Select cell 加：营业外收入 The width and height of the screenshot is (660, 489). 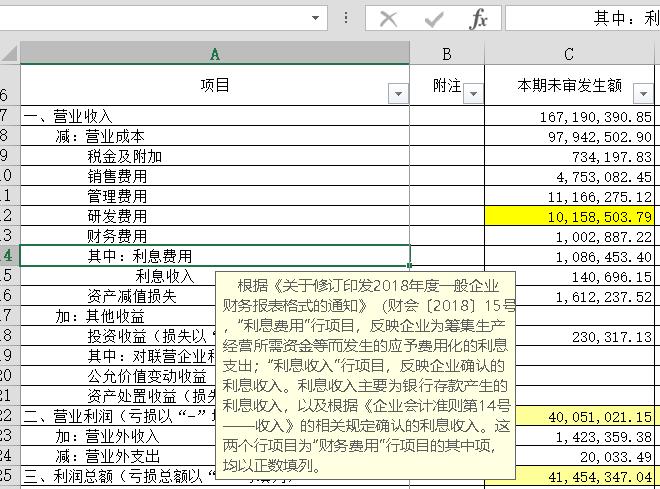118,436
